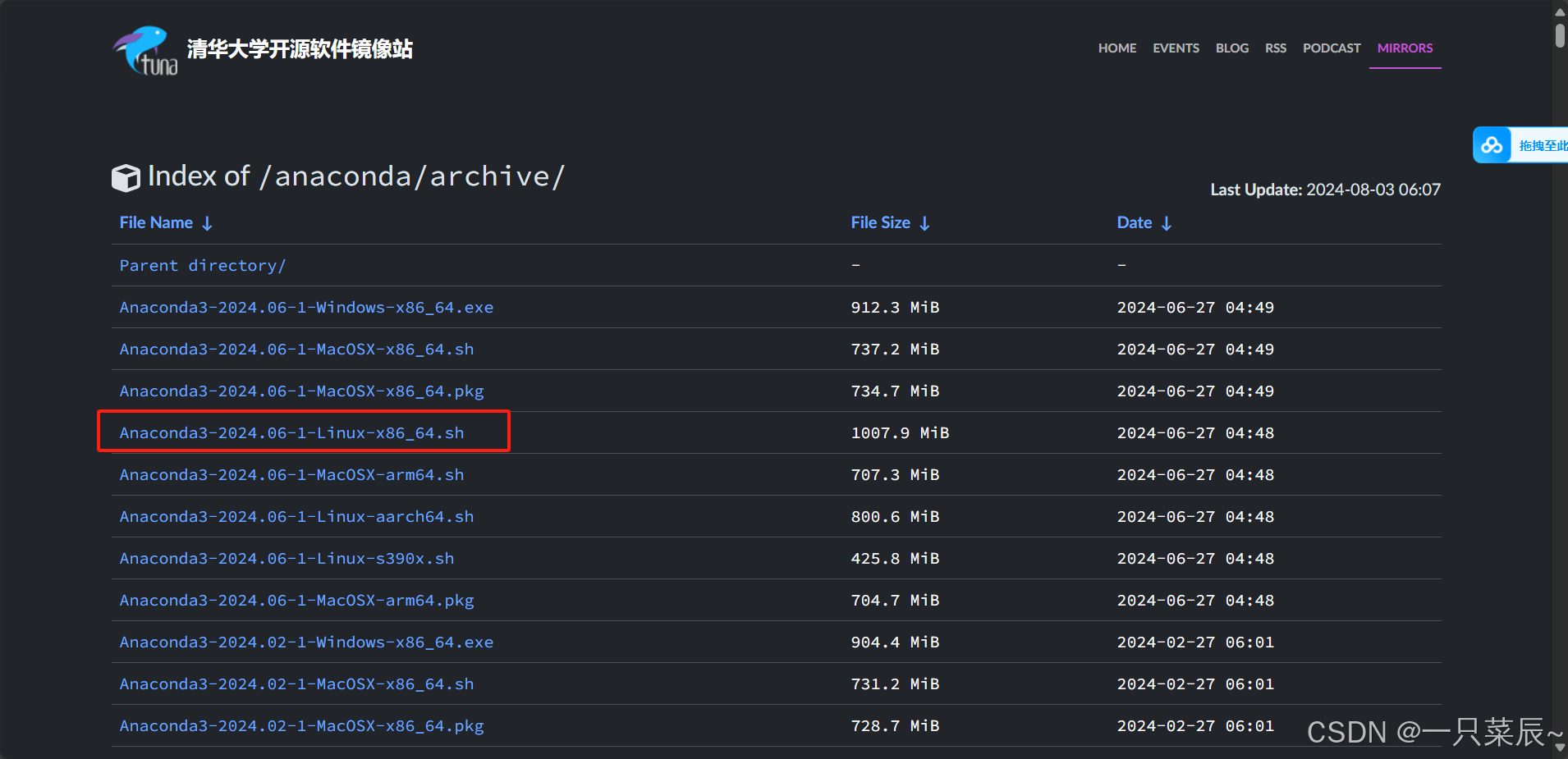Click the File Size column header
1568x759 pixels.
click(x=880, y=222)
